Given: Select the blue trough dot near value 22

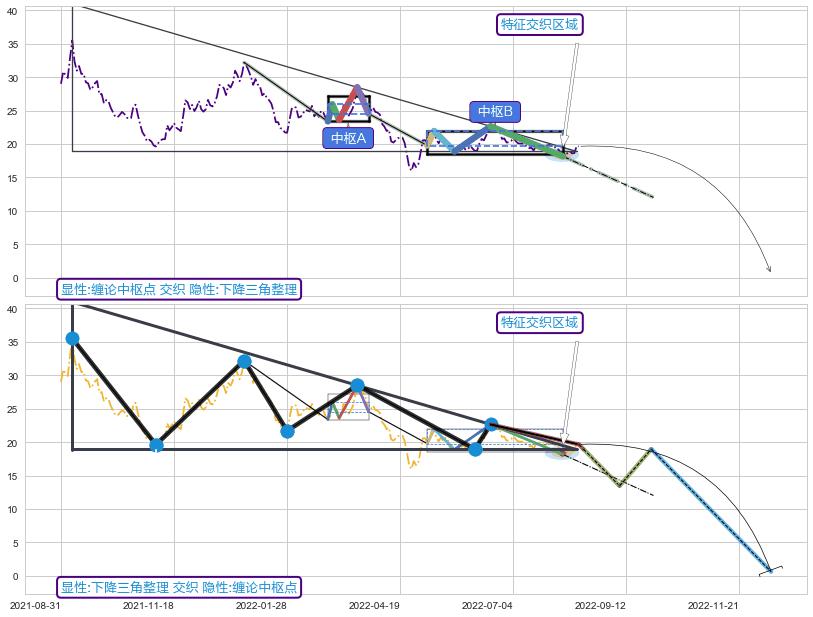Looking at the screenshot, I should pyautogui.click(x=287, y=431).
